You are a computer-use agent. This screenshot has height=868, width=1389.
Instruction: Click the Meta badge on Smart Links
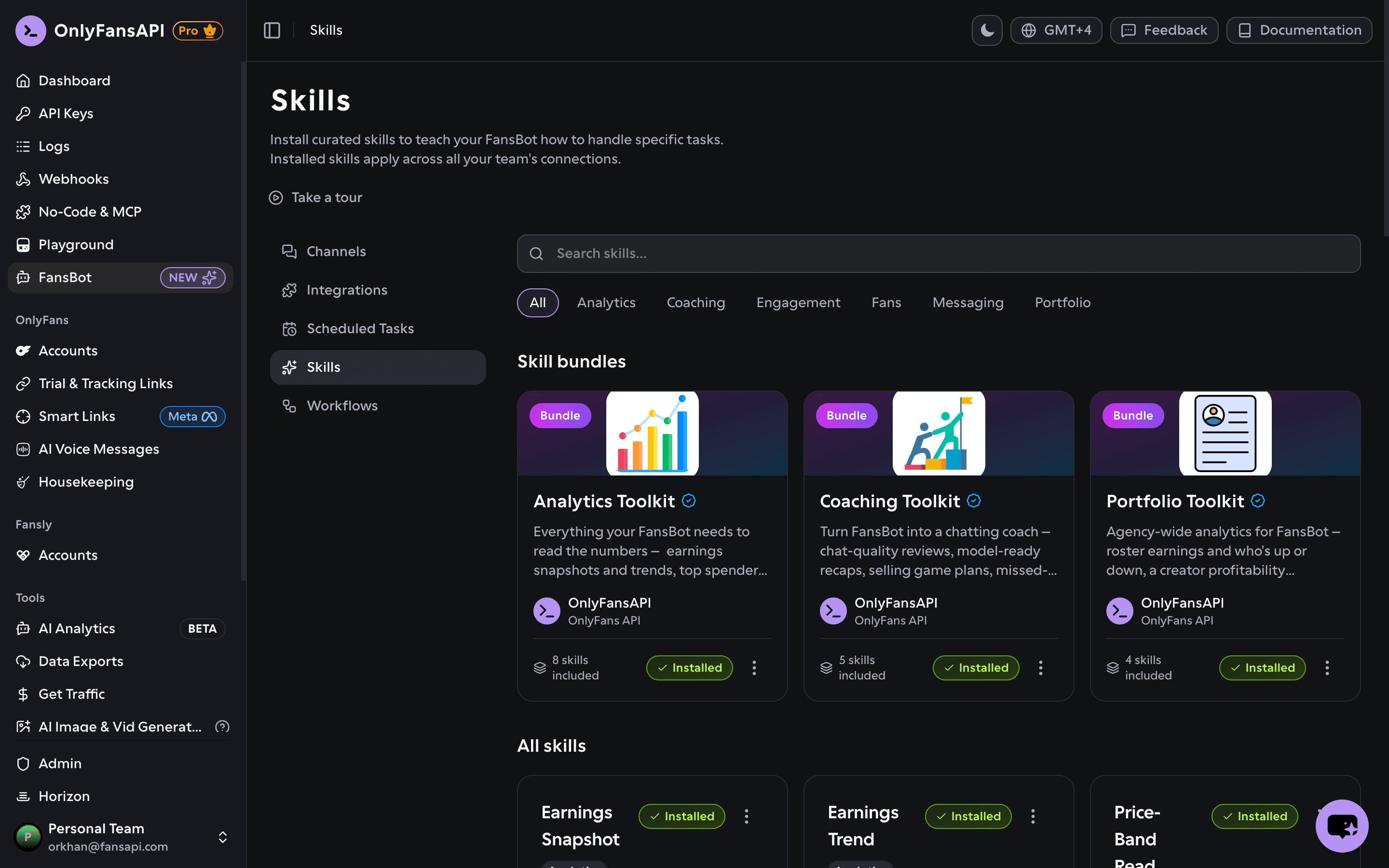(192, 416)
